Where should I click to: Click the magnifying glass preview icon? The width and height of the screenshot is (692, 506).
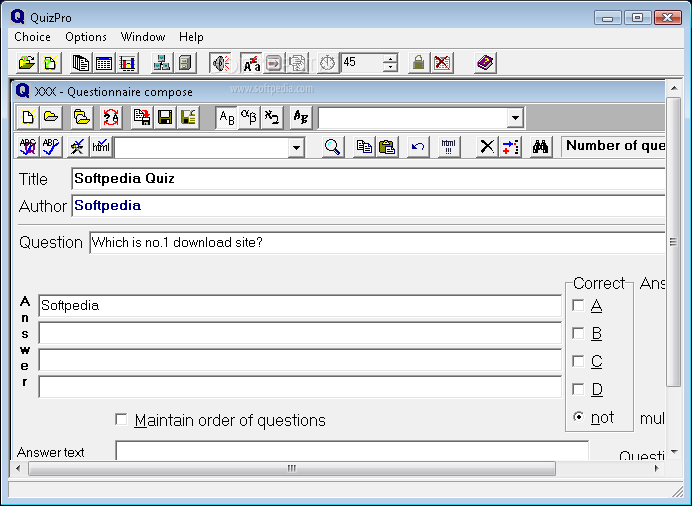click(x=332, y=146)
